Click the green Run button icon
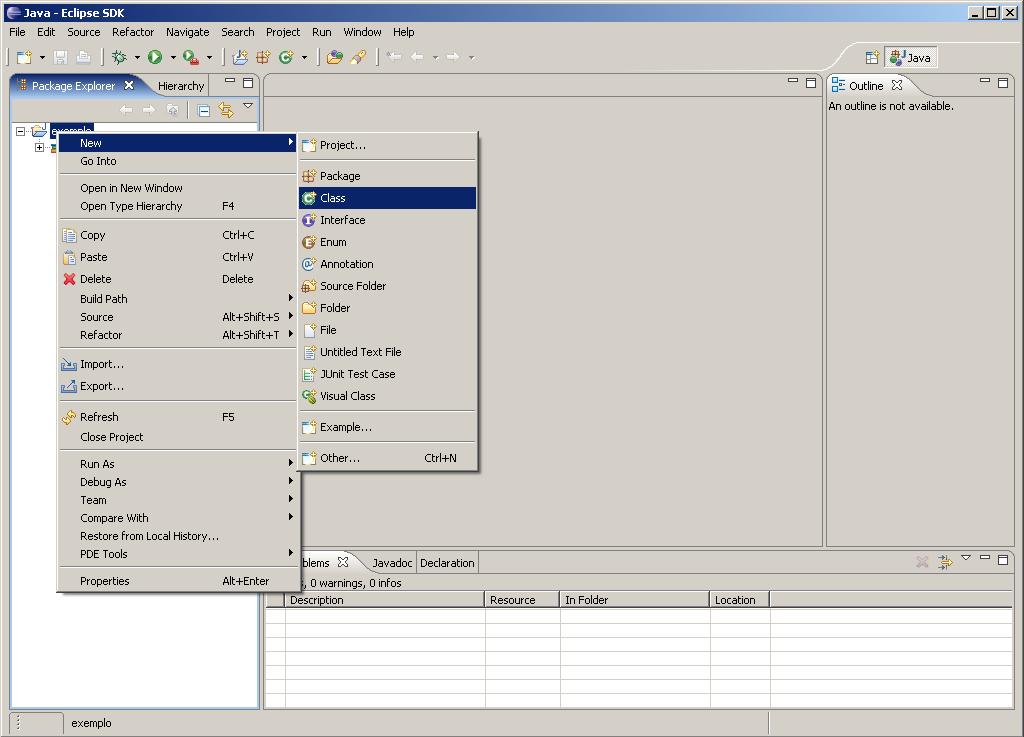This screenshot has width=1024, height=737. pyautogui.click(x=155, y=57)
